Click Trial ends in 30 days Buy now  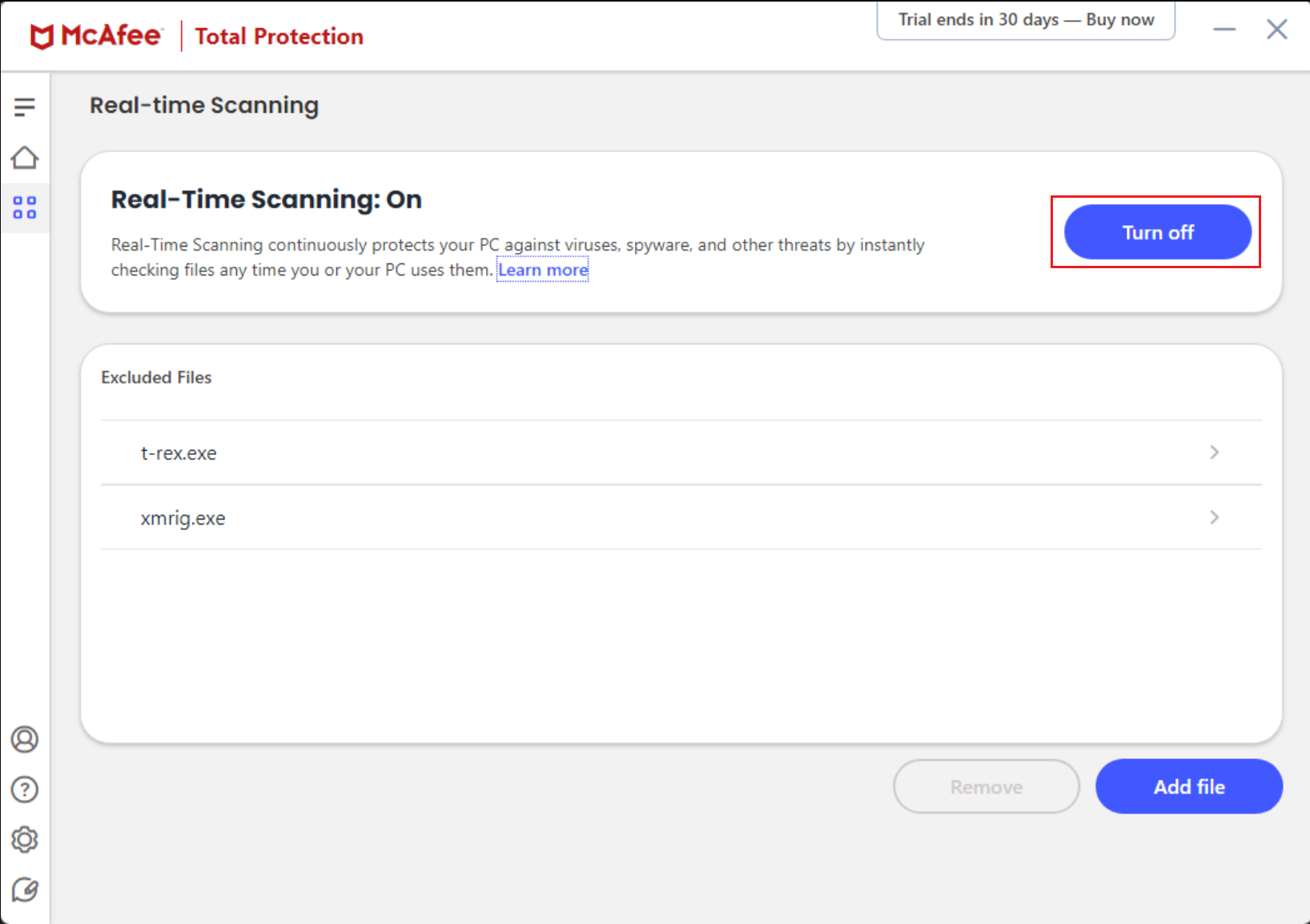[x=1026, y=20]
